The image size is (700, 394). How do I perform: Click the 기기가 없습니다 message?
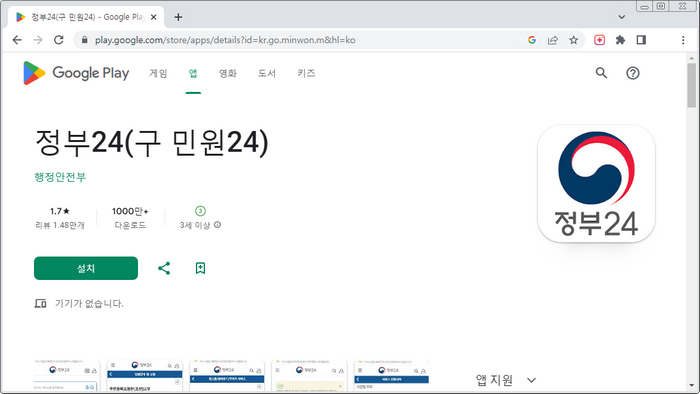tap(89, 303)
